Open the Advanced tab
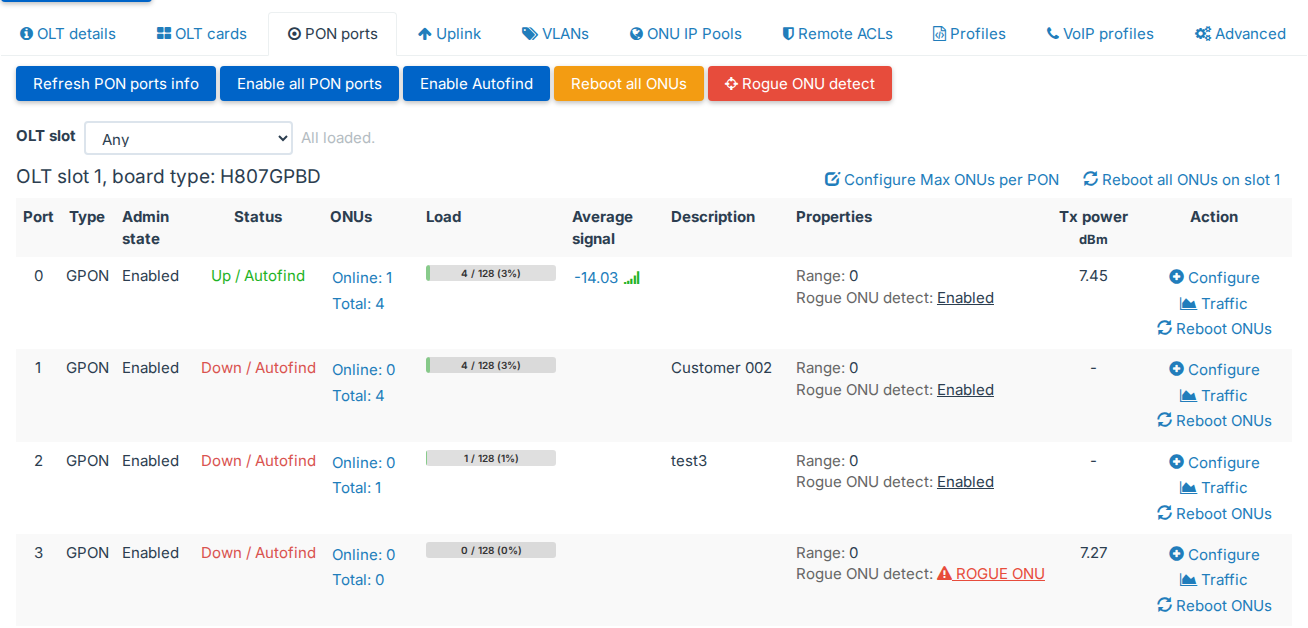Image resolution: width=1308 pixels, height=628 pixels. point(1240,34)
